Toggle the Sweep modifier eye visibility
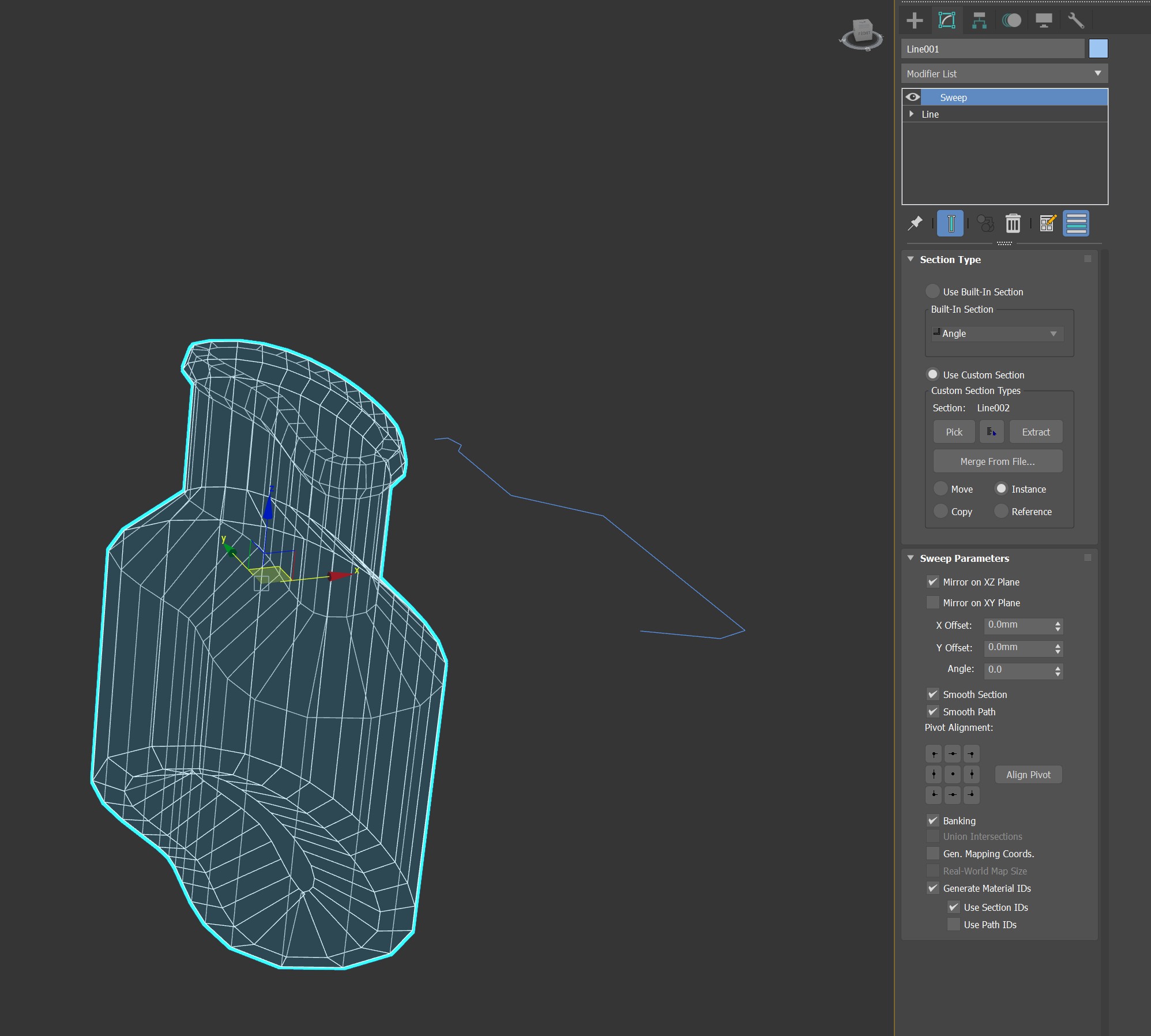This screenshot has width=1151, height=1036. point(912,97)
